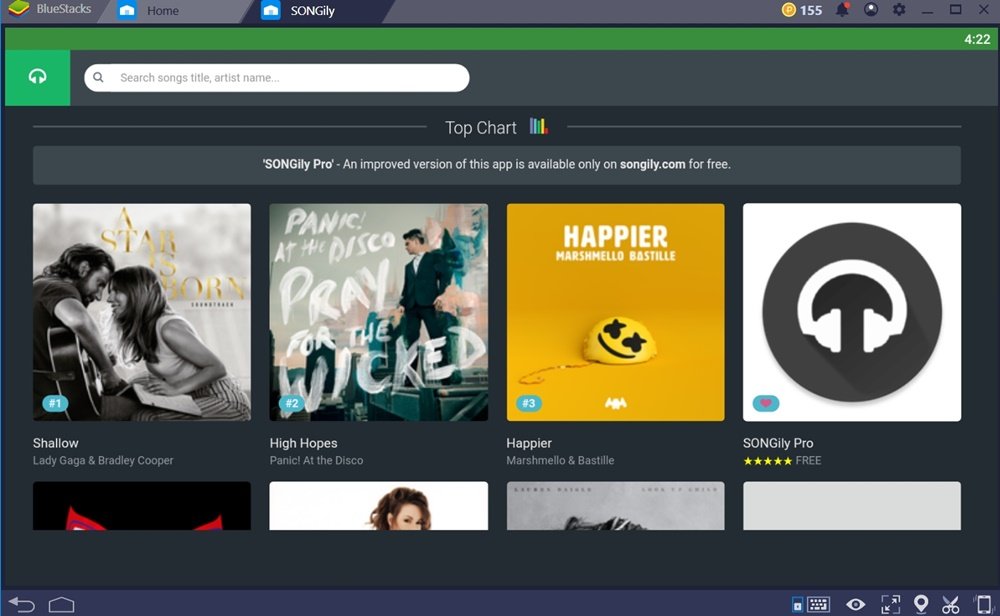This screenshot has width=1000, height=616.
Task: Open the SONGily Pro banner
Action: click(x=497, y=165)
